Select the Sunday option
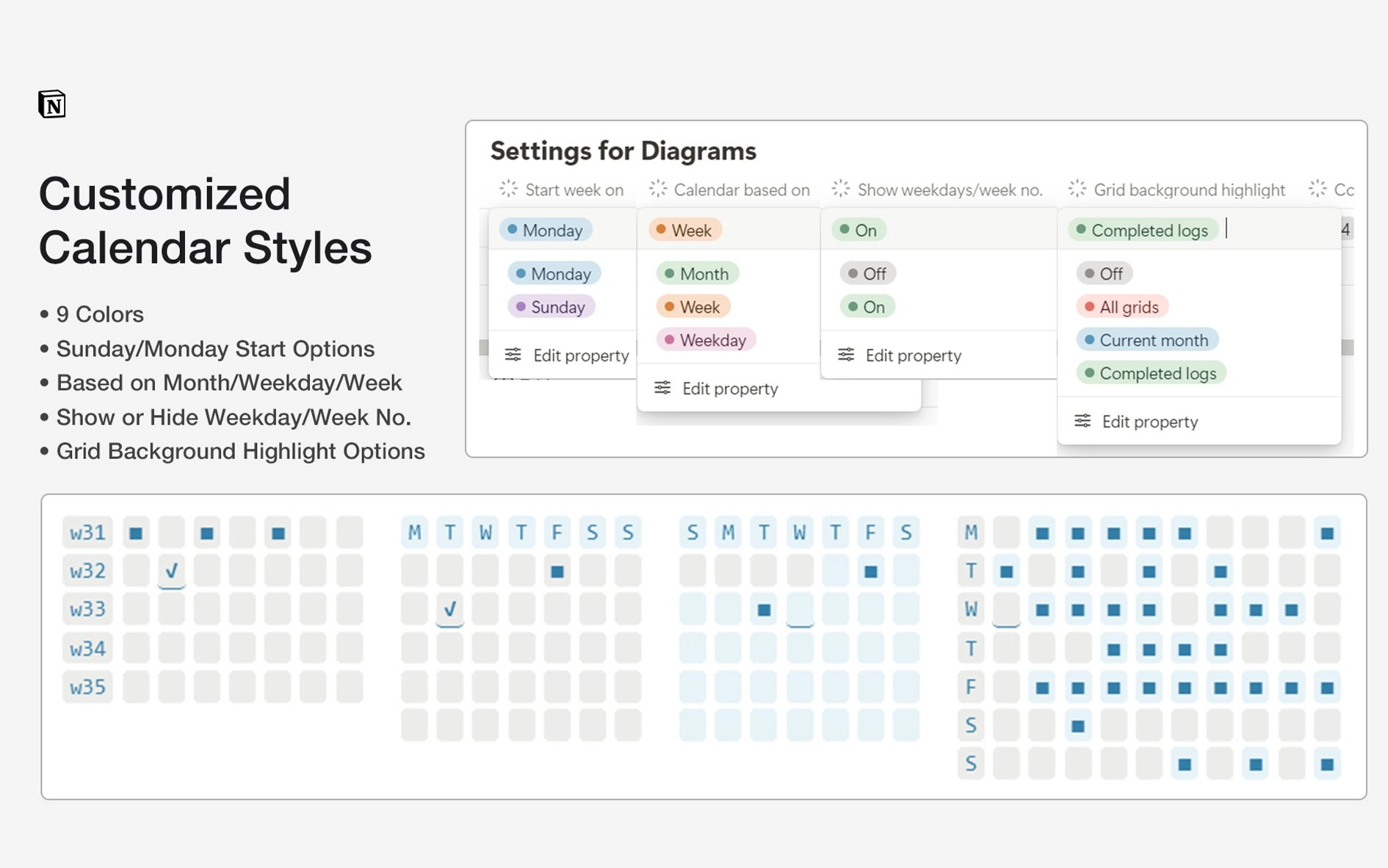The width and height of the screenshot is (1388, 868). tap(551, 307)
